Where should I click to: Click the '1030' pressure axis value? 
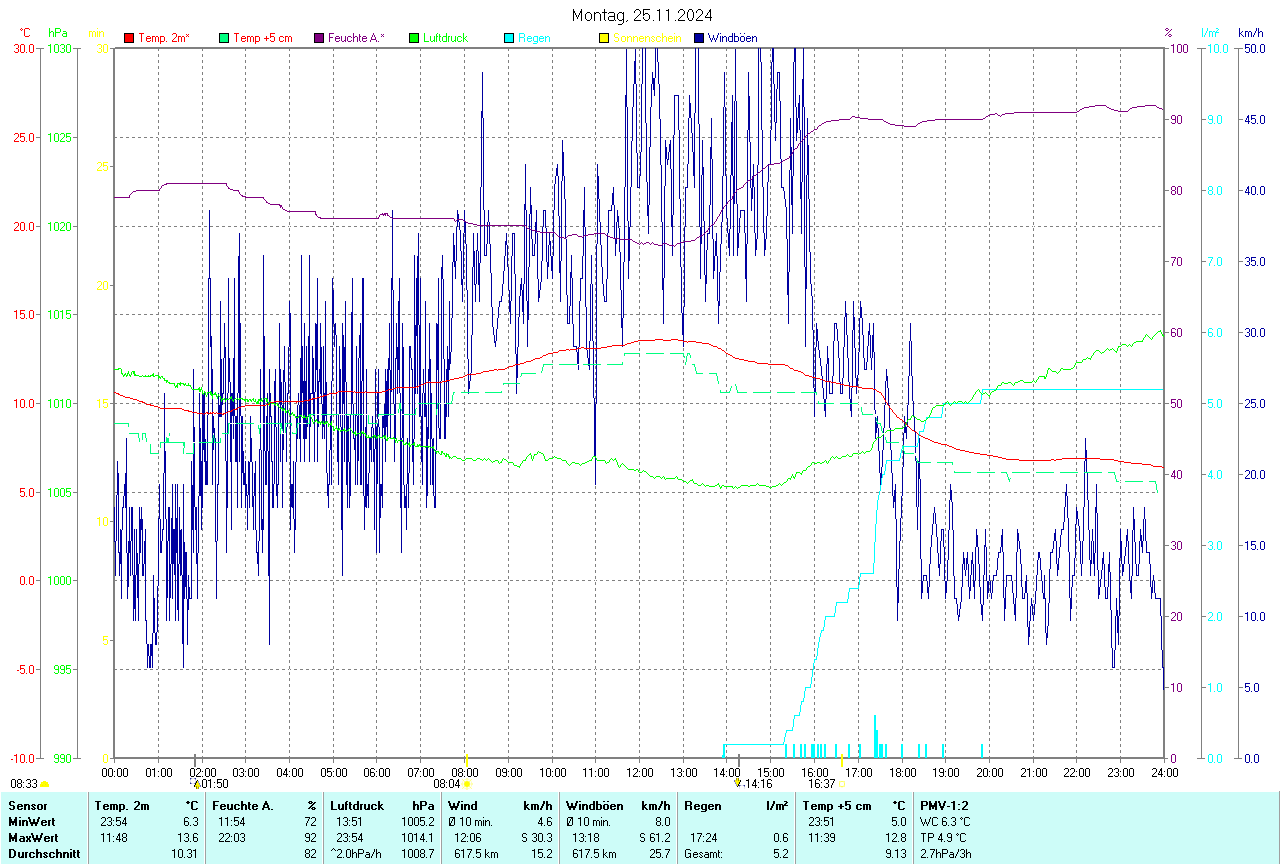59,48
